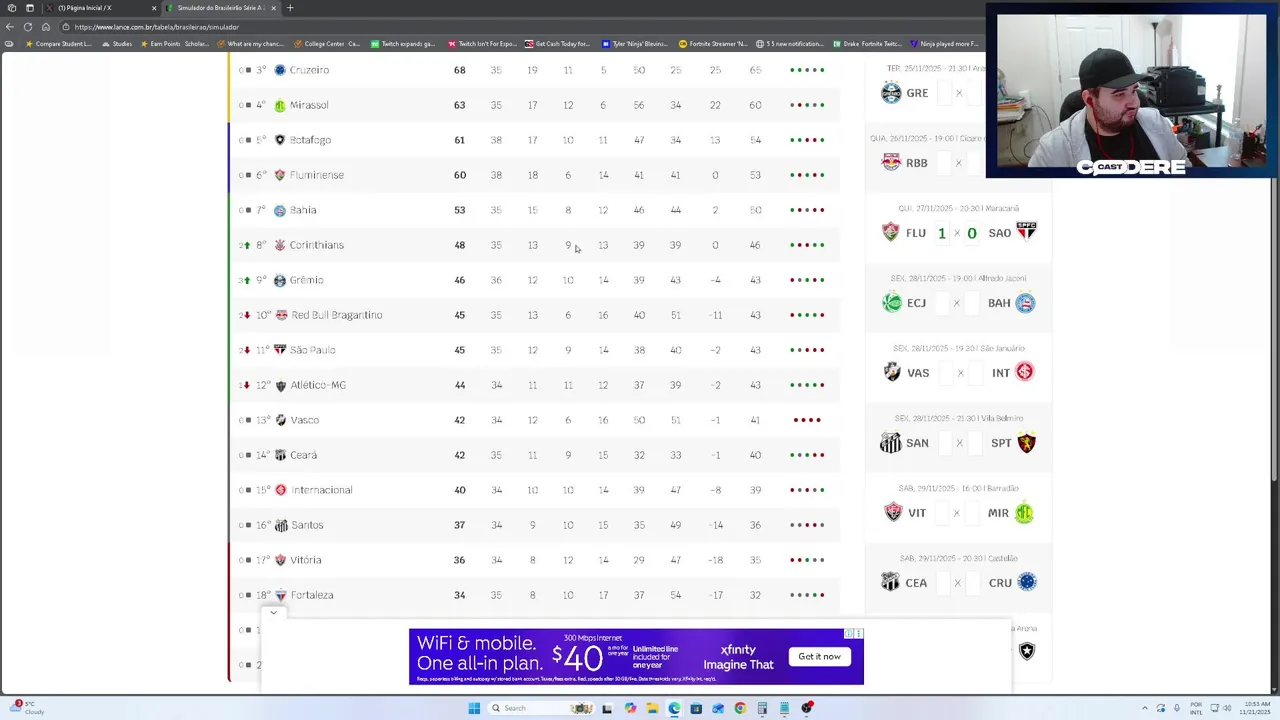Click the Santos crest in the 16th place row
Screen dimensions: 1280x720
[x=282, y=525]
